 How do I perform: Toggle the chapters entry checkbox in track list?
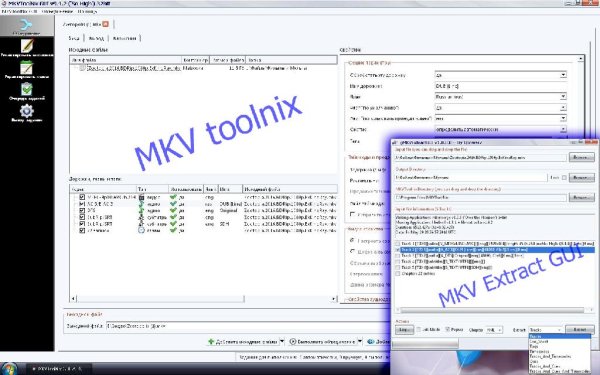coord(82,230)
